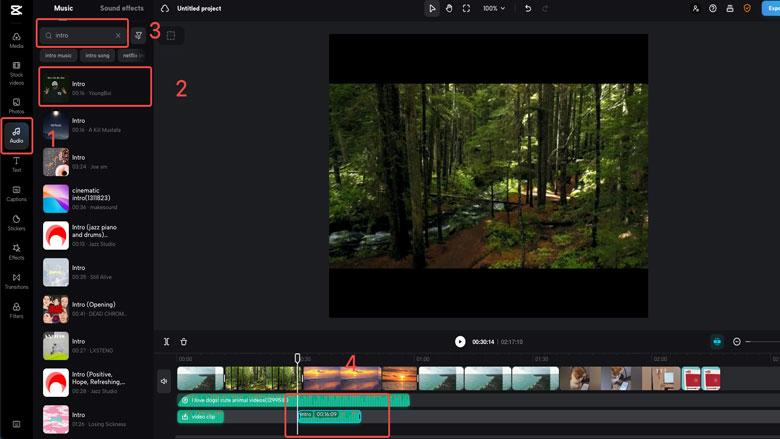Select Intro (Opening) track
This screenshot has width=780, height=439.
(95, 309)
